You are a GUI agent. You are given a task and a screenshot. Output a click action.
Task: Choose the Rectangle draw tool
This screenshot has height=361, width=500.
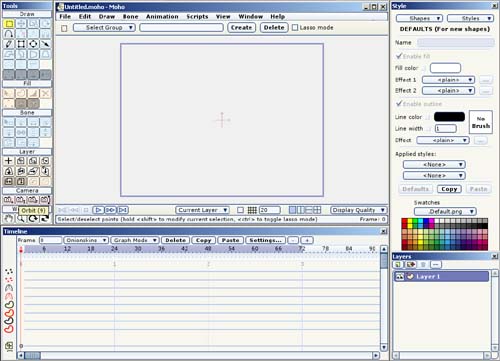(21, 44)
